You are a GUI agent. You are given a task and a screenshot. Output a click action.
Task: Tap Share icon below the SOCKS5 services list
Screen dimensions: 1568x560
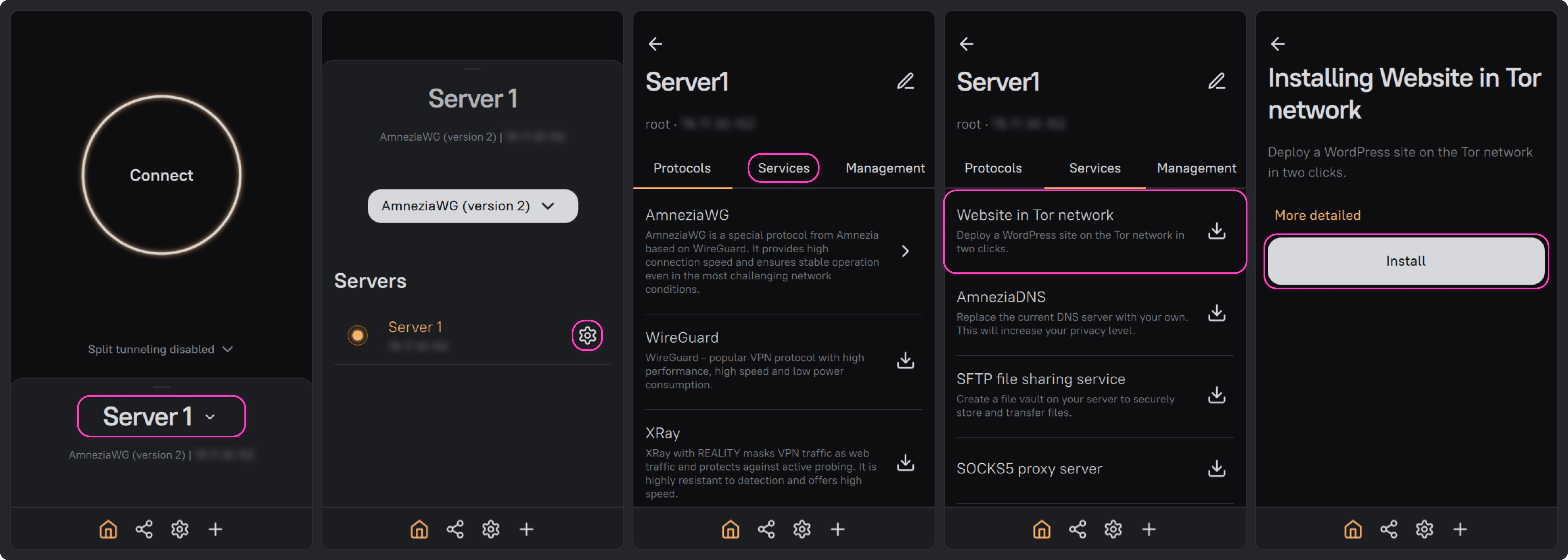(x=1077, y=529)
